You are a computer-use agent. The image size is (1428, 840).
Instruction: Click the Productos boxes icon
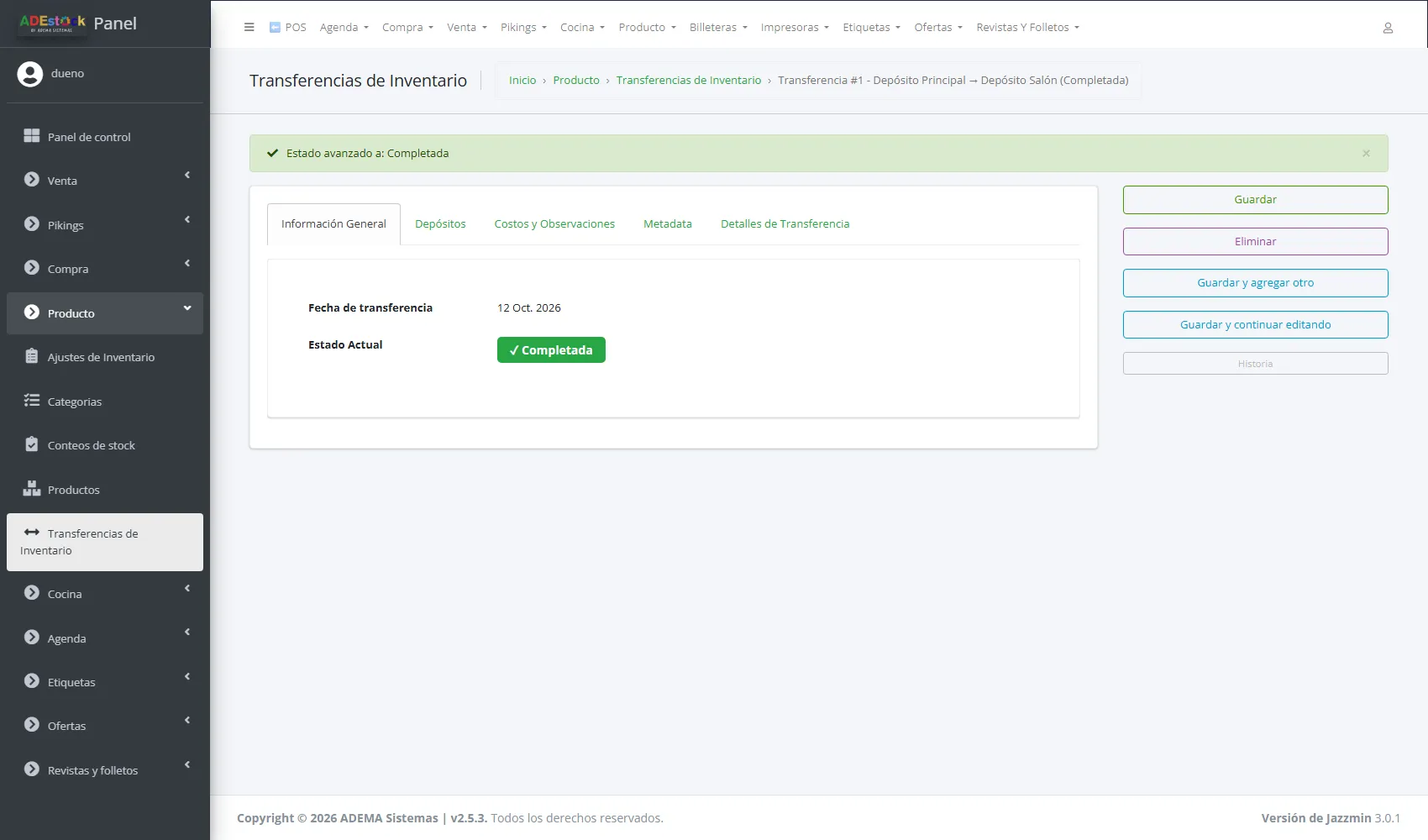coord(32,489)
